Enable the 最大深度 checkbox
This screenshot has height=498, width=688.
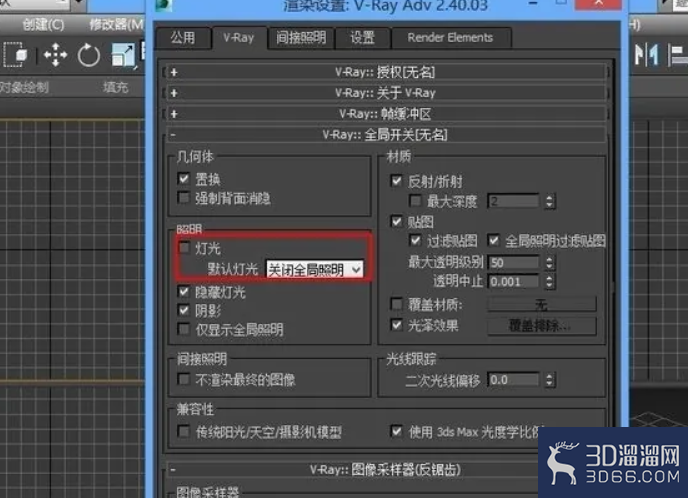tap(415, 201)
